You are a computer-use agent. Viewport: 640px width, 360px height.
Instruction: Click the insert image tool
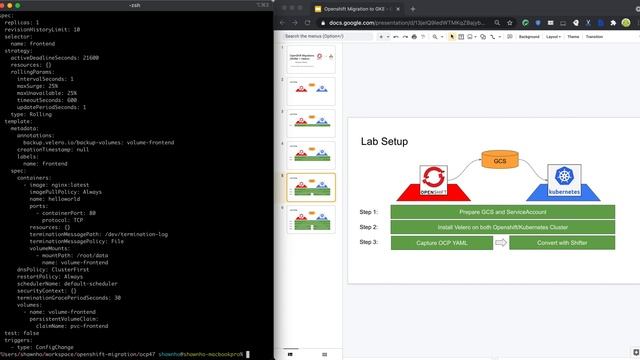pos(470,37)
